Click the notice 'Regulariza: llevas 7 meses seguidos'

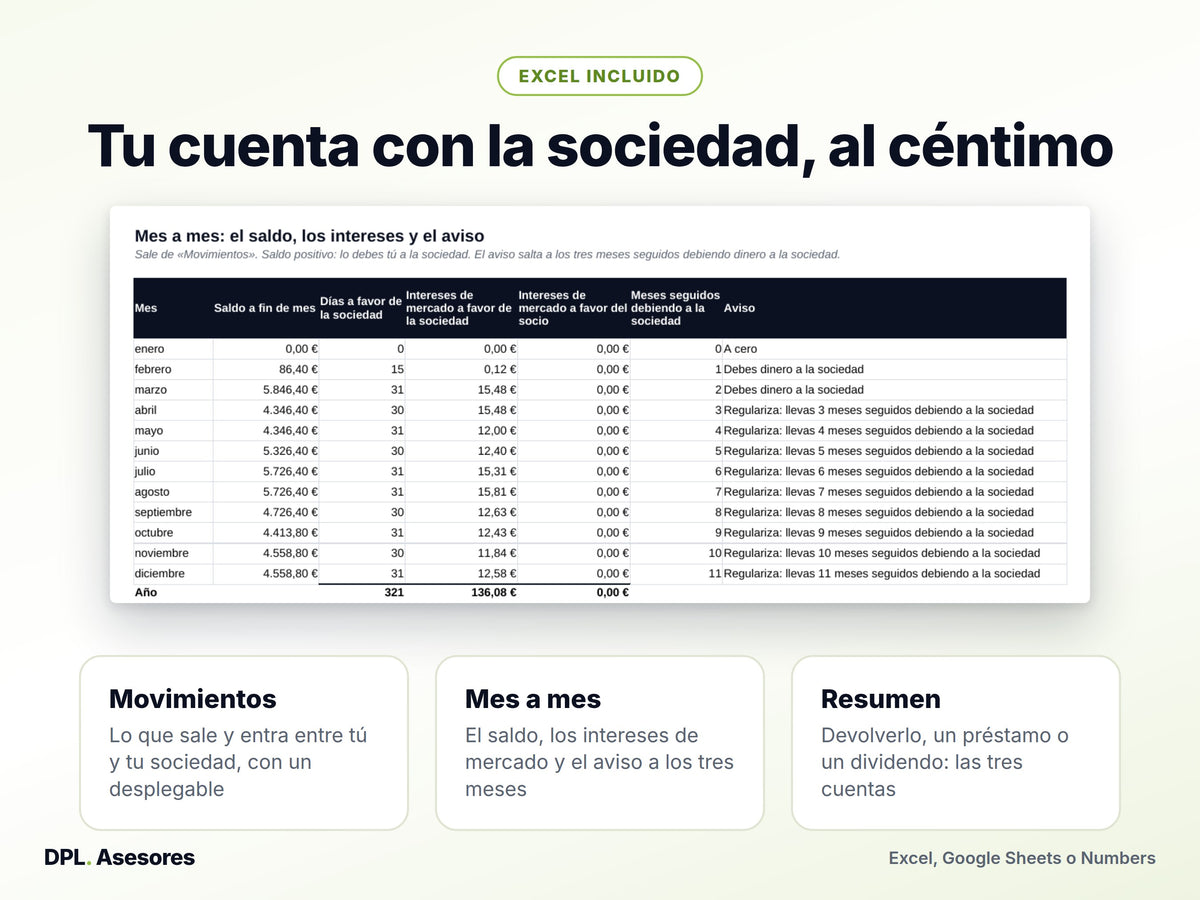[x=879, y=492]
